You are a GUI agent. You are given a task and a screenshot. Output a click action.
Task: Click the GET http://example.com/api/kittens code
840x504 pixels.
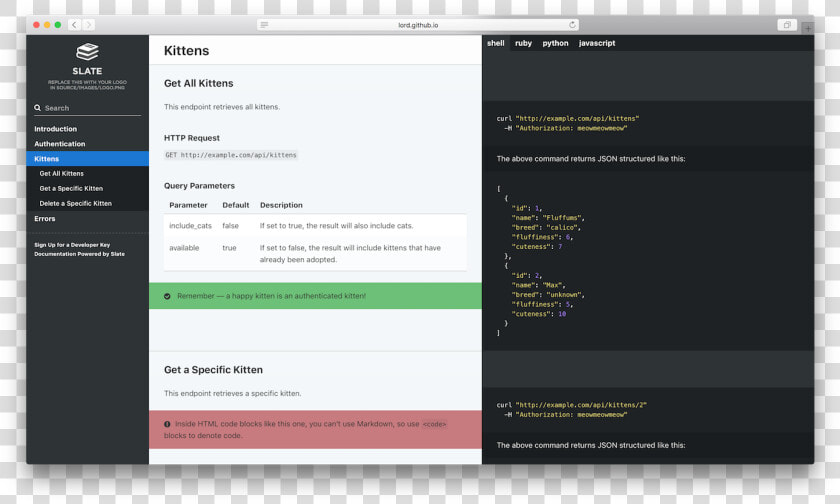pos(231,155)
